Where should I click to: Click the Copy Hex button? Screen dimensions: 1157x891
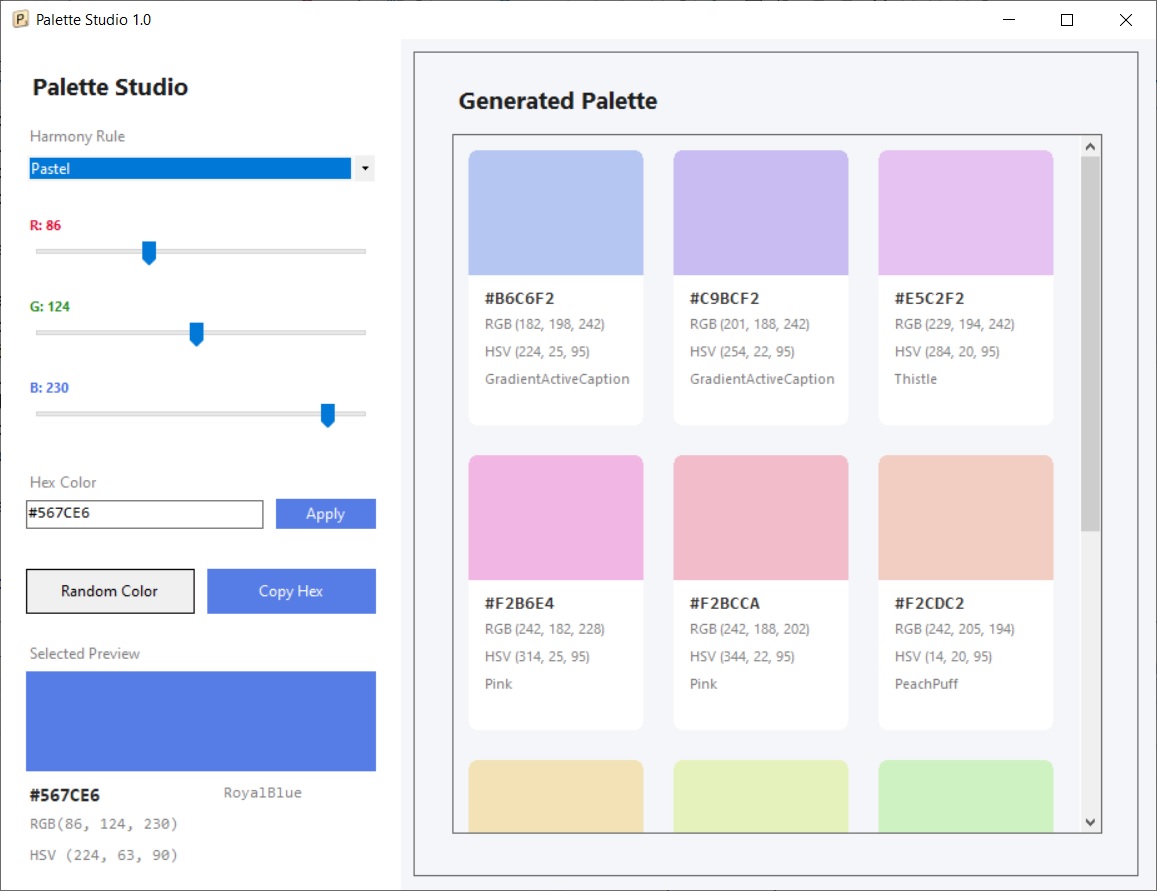(x=291, y=591)
